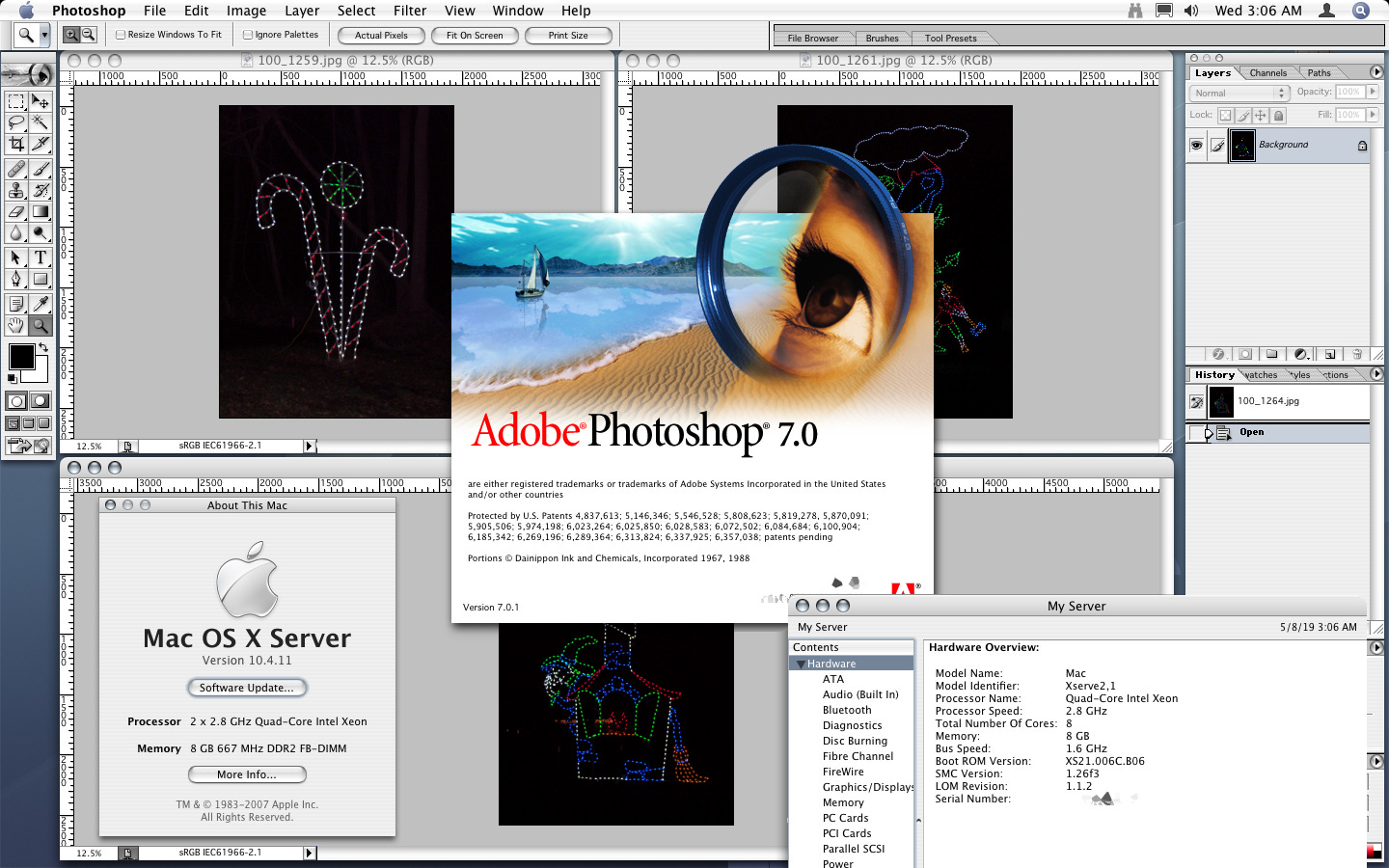Toggle Lock transparent pixels checkbox

tap(1225, 115)
